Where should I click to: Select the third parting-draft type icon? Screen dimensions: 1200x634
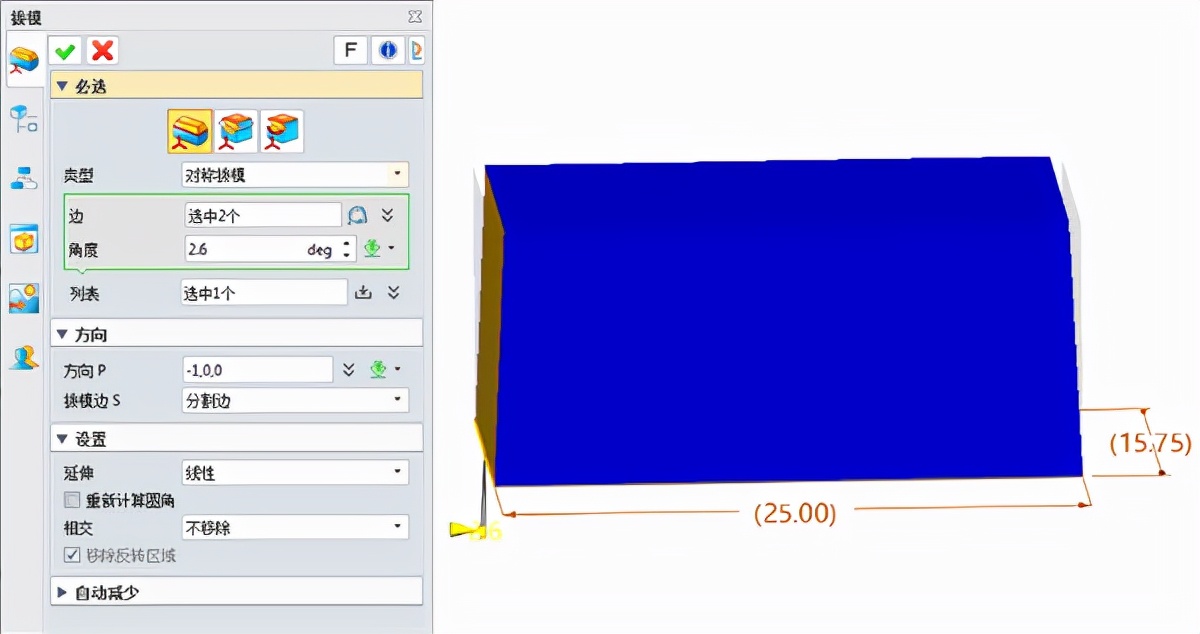click(x=282, y=131)
